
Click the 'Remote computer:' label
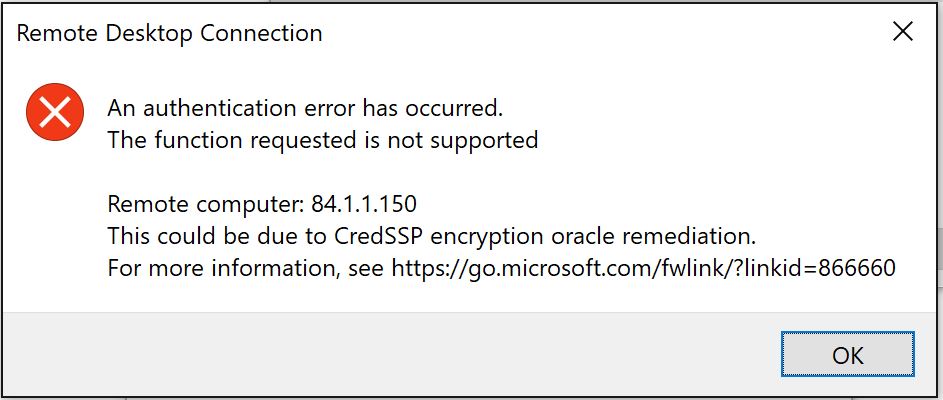coord(206,205)
